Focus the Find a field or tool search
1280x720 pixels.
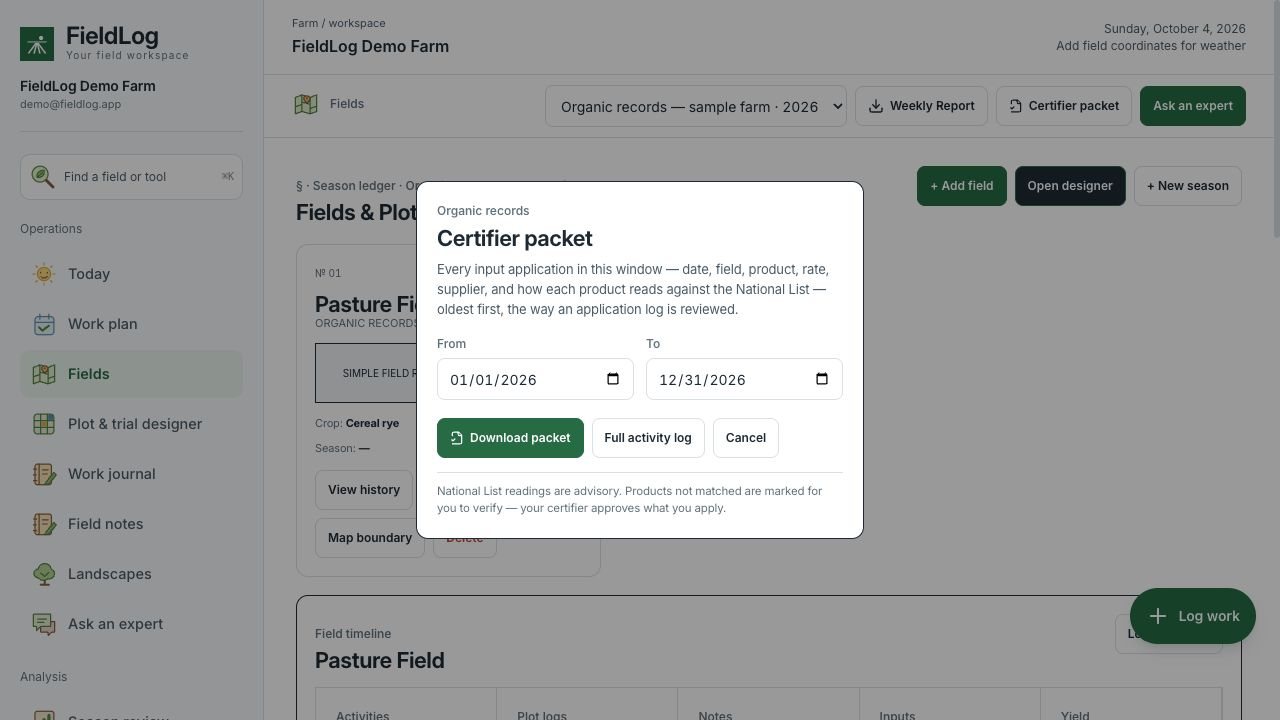point(131,177)
